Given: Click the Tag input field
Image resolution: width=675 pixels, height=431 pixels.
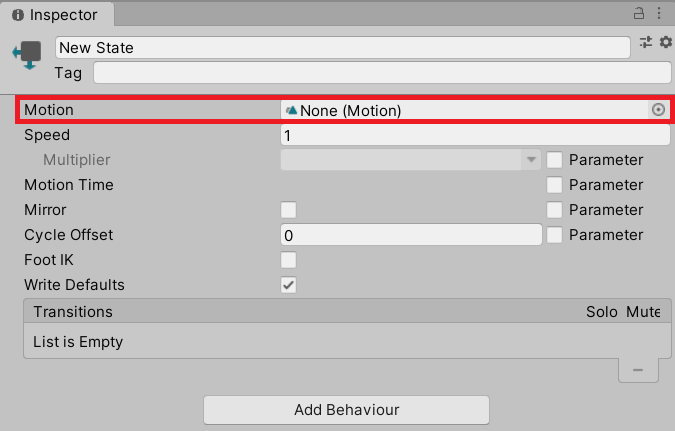Looking at the screenshot, I should click(381, 73).
